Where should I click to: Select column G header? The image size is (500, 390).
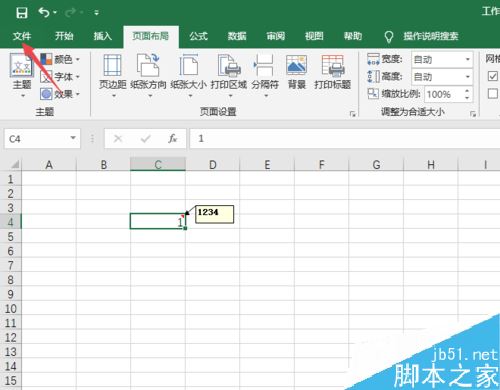(376, 164)
